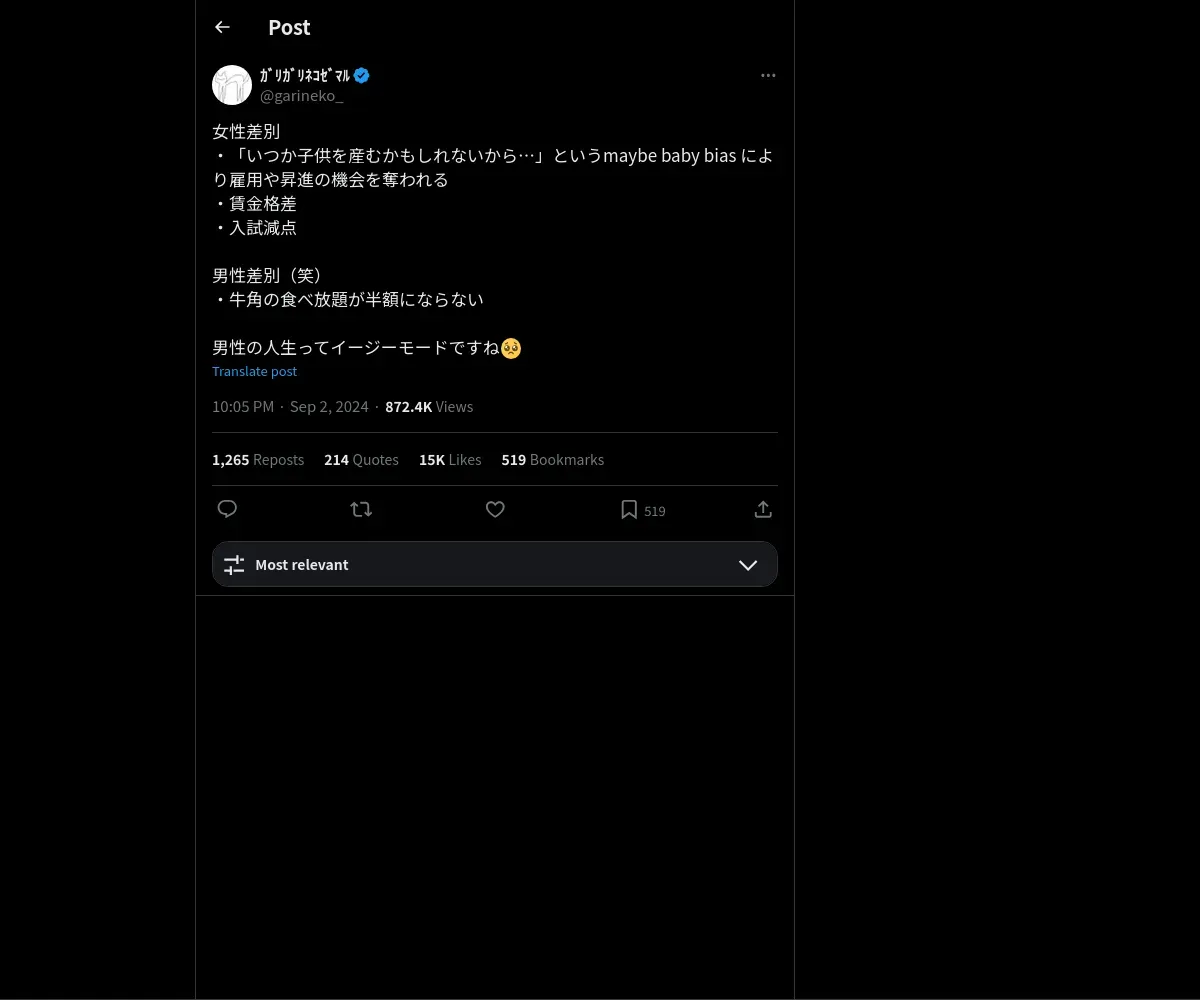Expand the Most relevant dropdown chevron
The height and width of the screenshot is (1000, 1200).
click(748, 565)
